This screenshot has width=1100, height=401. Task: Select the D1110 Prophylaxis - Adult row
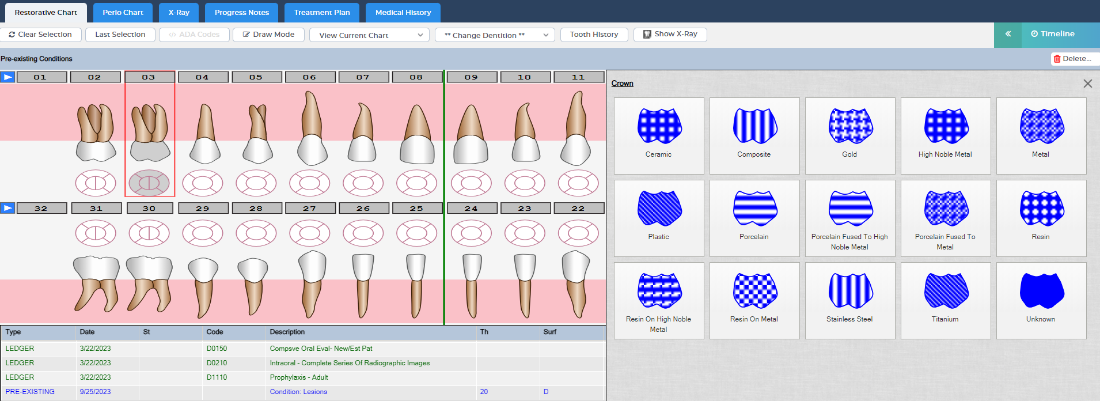tap(302, 377)
